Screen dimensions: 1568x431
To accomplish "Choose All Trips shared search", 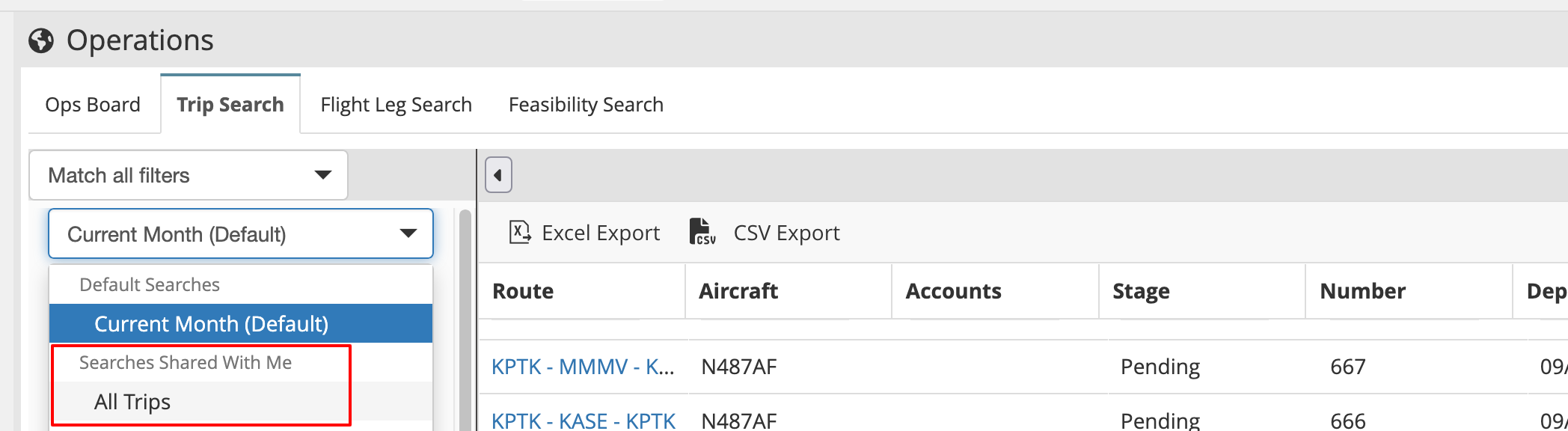I will coord(132,402).
